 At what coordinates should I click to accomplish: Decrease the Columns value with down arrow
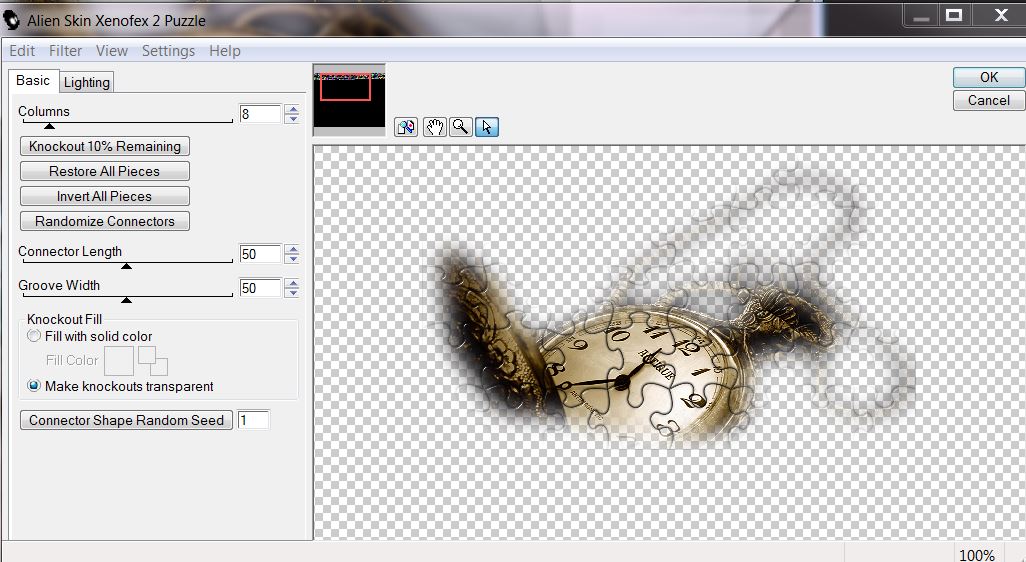(292, 118)
